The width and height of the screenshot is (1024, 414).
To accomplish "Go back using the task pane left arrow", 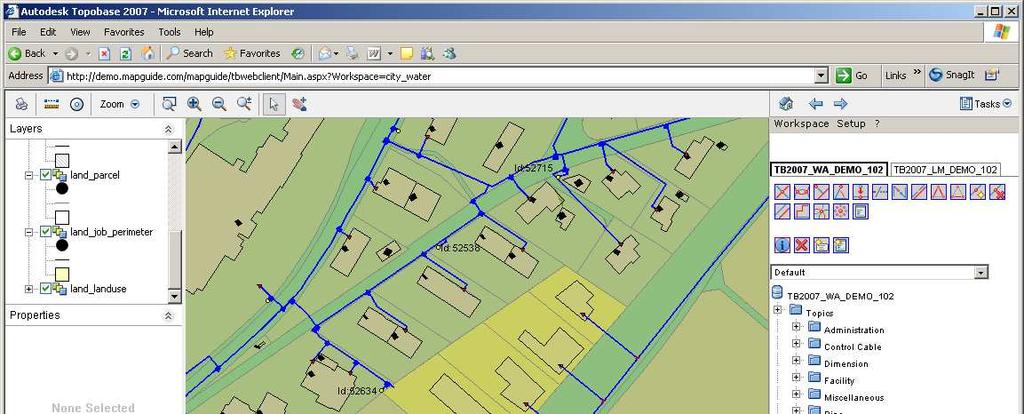I will point(815,104).
